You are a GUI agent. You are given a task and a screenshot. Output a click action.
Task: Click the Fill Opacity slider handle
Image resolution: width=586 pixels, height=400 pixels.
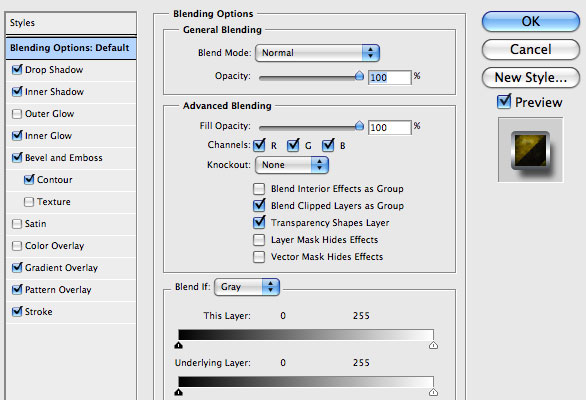point(359,126)
